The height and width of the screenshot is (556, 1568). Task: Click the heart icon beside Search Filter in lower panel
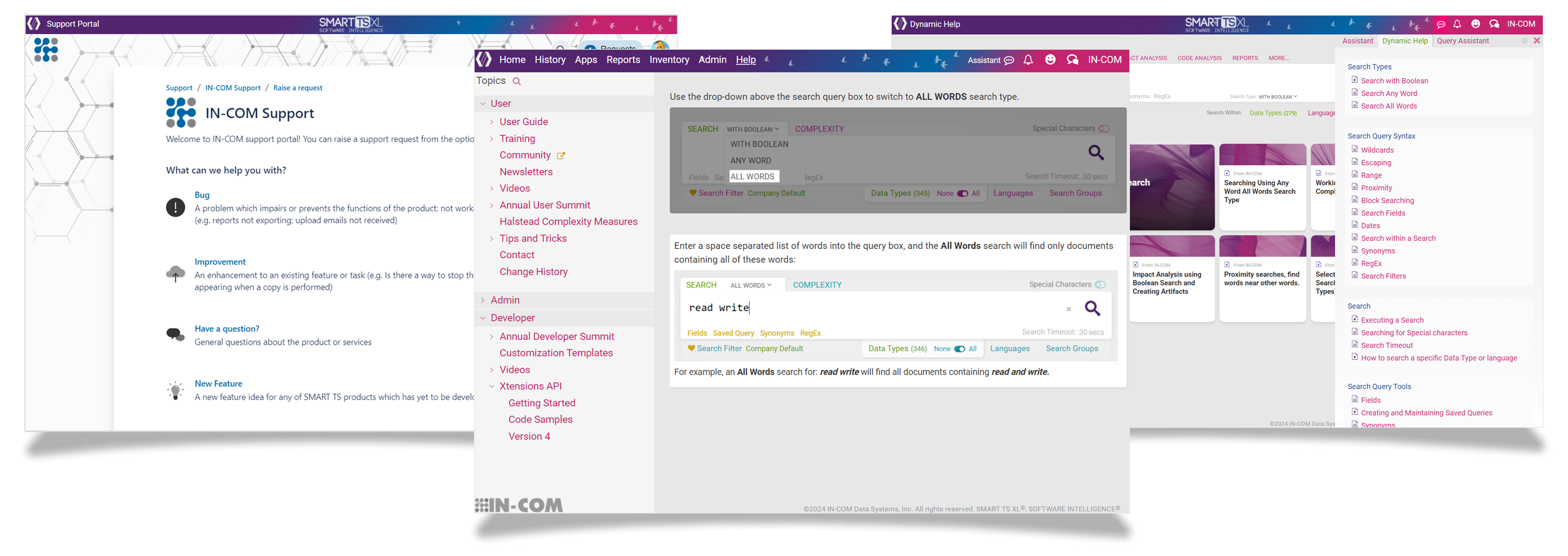691,348
